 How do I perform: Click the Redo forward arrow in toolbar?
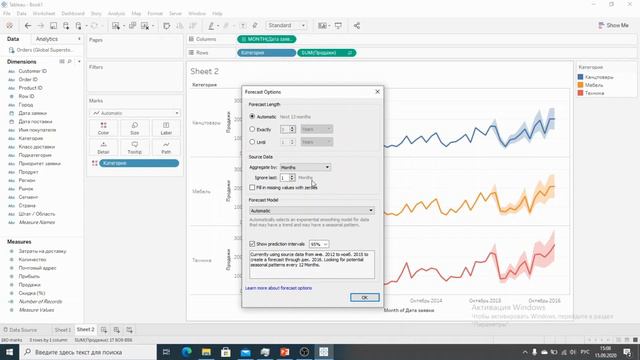coord(40,26)
